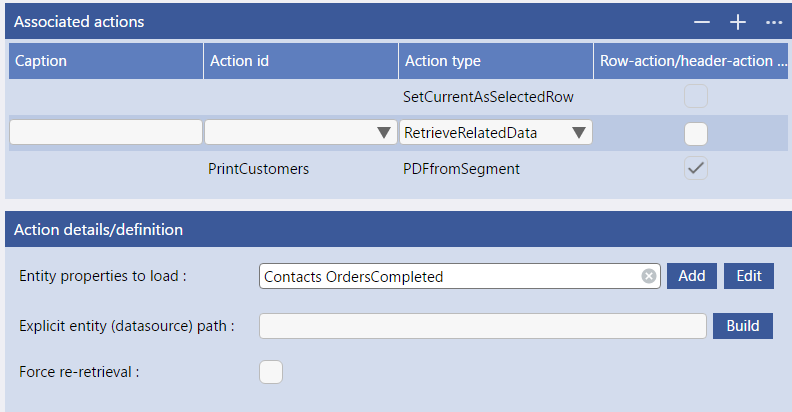This screenshot has width=792, height=412.
Task: Focus the Caption input in selected row
Action: tap(106, 132)
